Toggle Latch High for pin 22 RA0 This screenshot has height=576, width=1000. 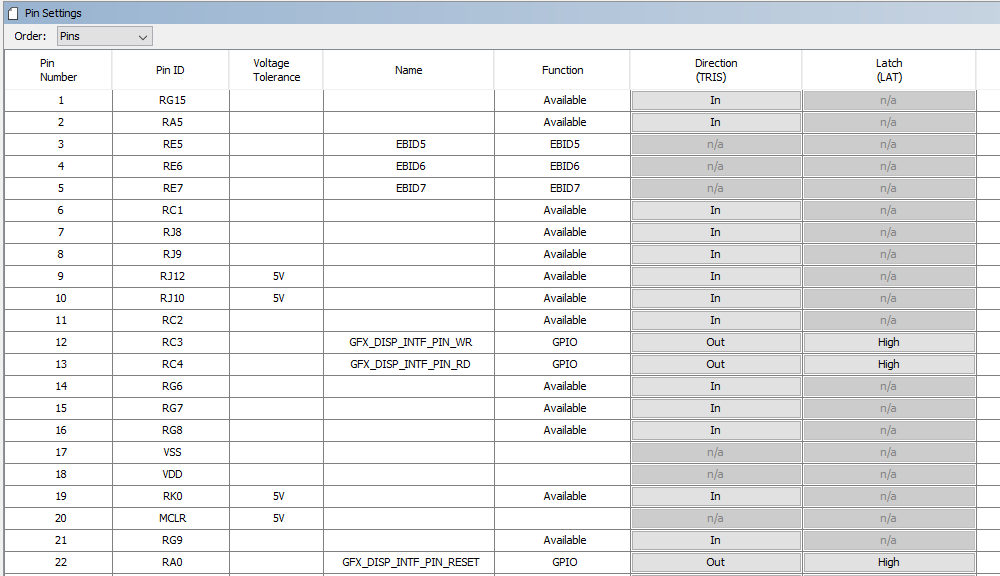click(x=889, y=563)
